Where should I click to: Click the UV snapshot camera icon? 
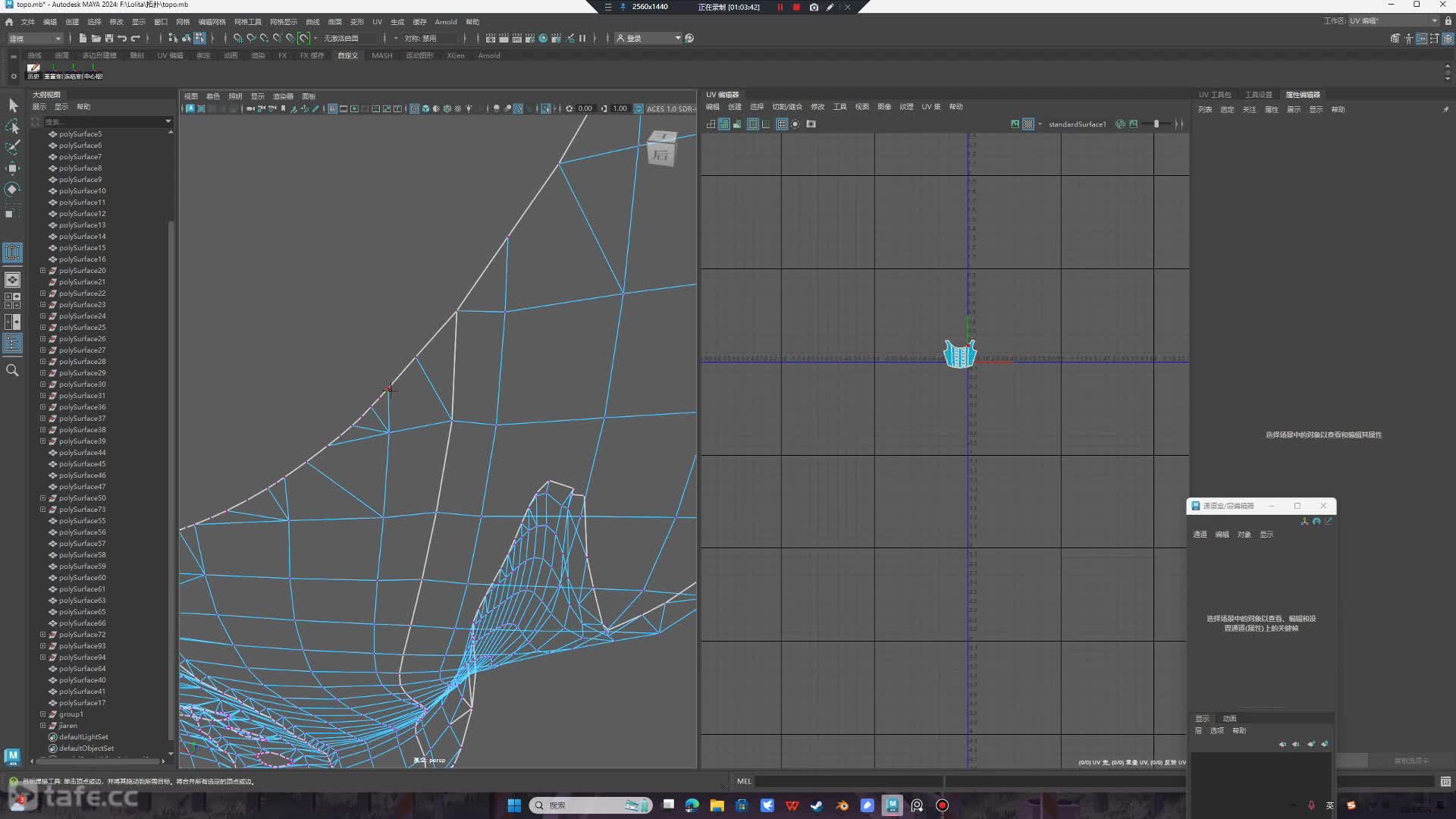tap(811, 124)
